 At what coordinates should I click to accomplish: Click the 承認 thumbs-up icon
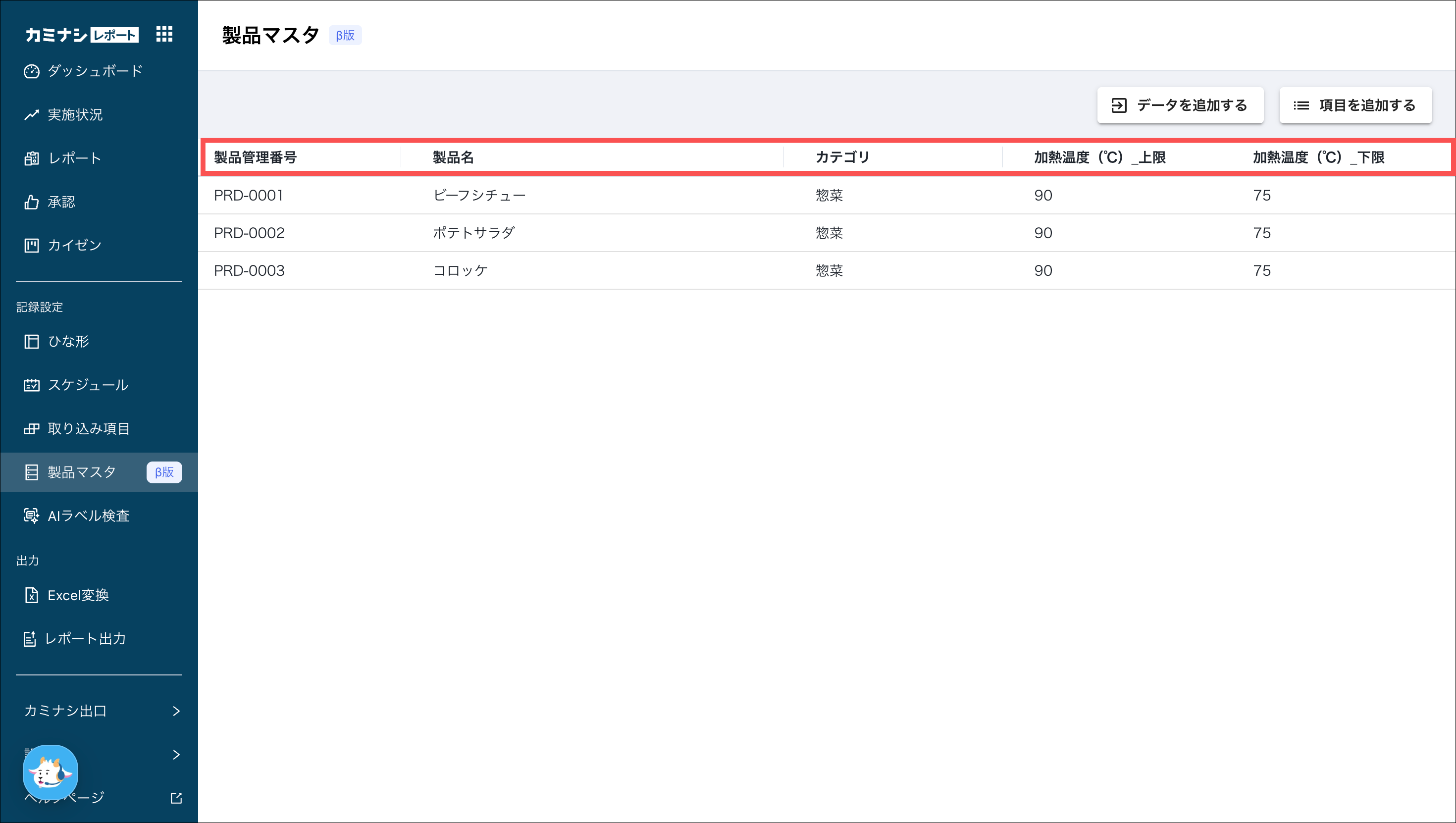[x=32, y=202]
